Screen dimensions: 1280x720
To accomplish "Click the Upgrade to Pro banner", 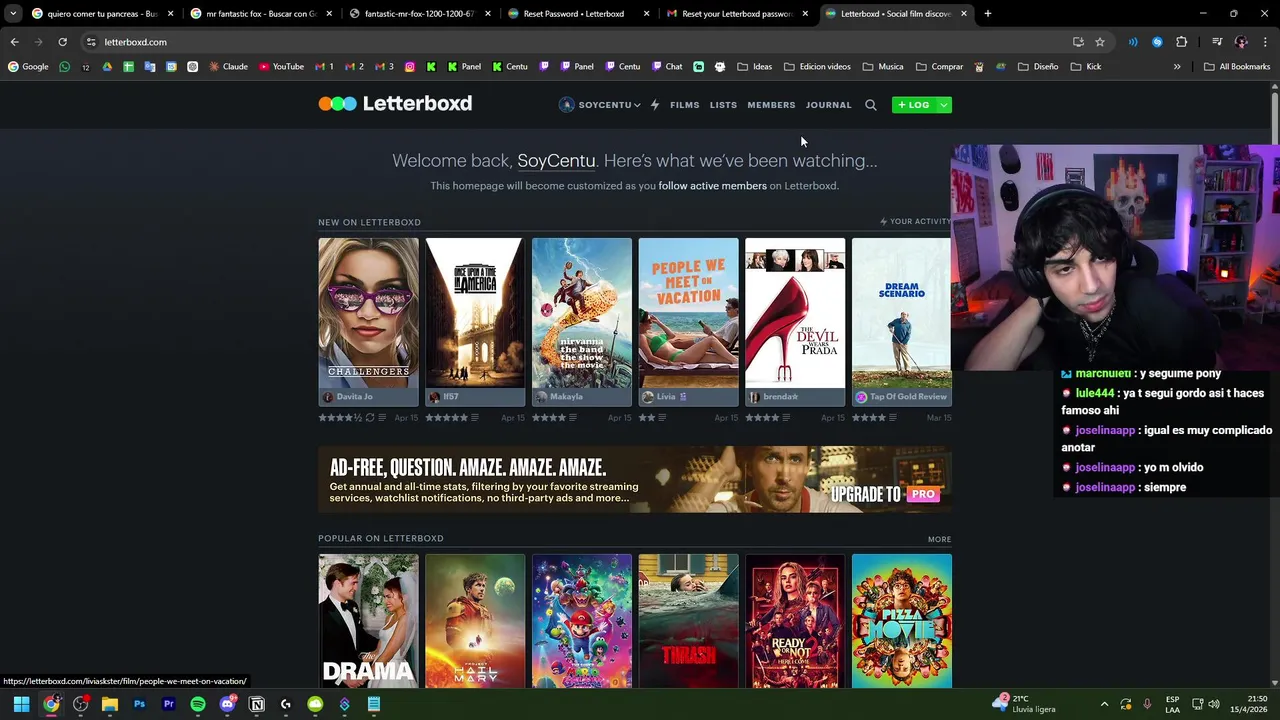I will [x=635, y=480].
